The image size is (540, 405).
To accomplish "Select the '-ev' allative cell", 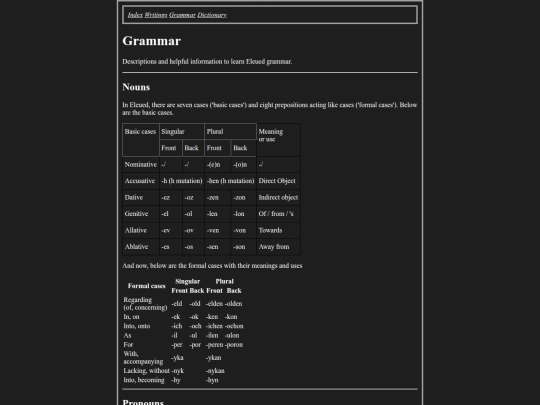I will pyautogui.click(x=171, y=230).
